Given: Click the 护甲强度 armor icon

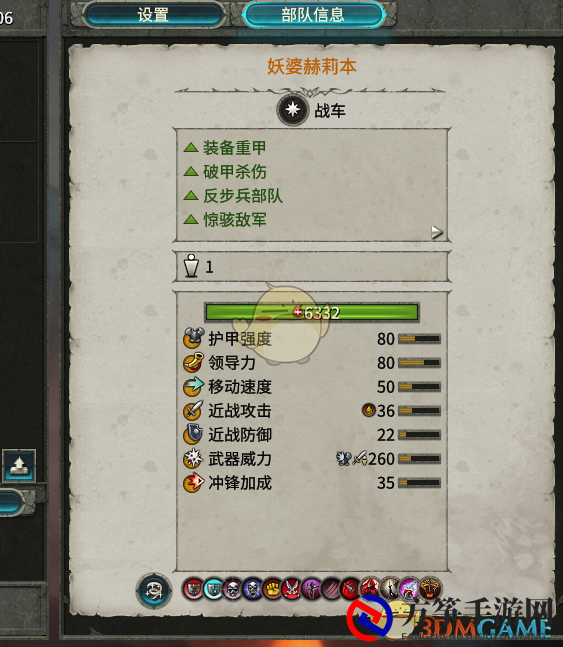Looking at the screenshot, I should pyautogui.click(x=194, y=338).
